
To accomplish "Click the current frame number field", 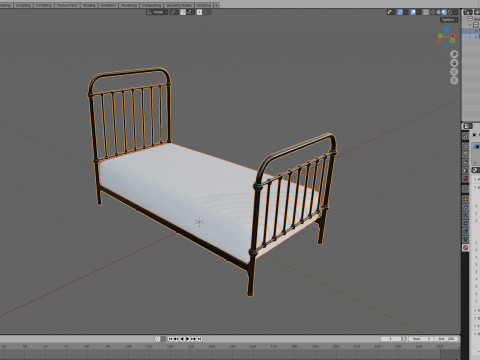I will tap(391, 339).
